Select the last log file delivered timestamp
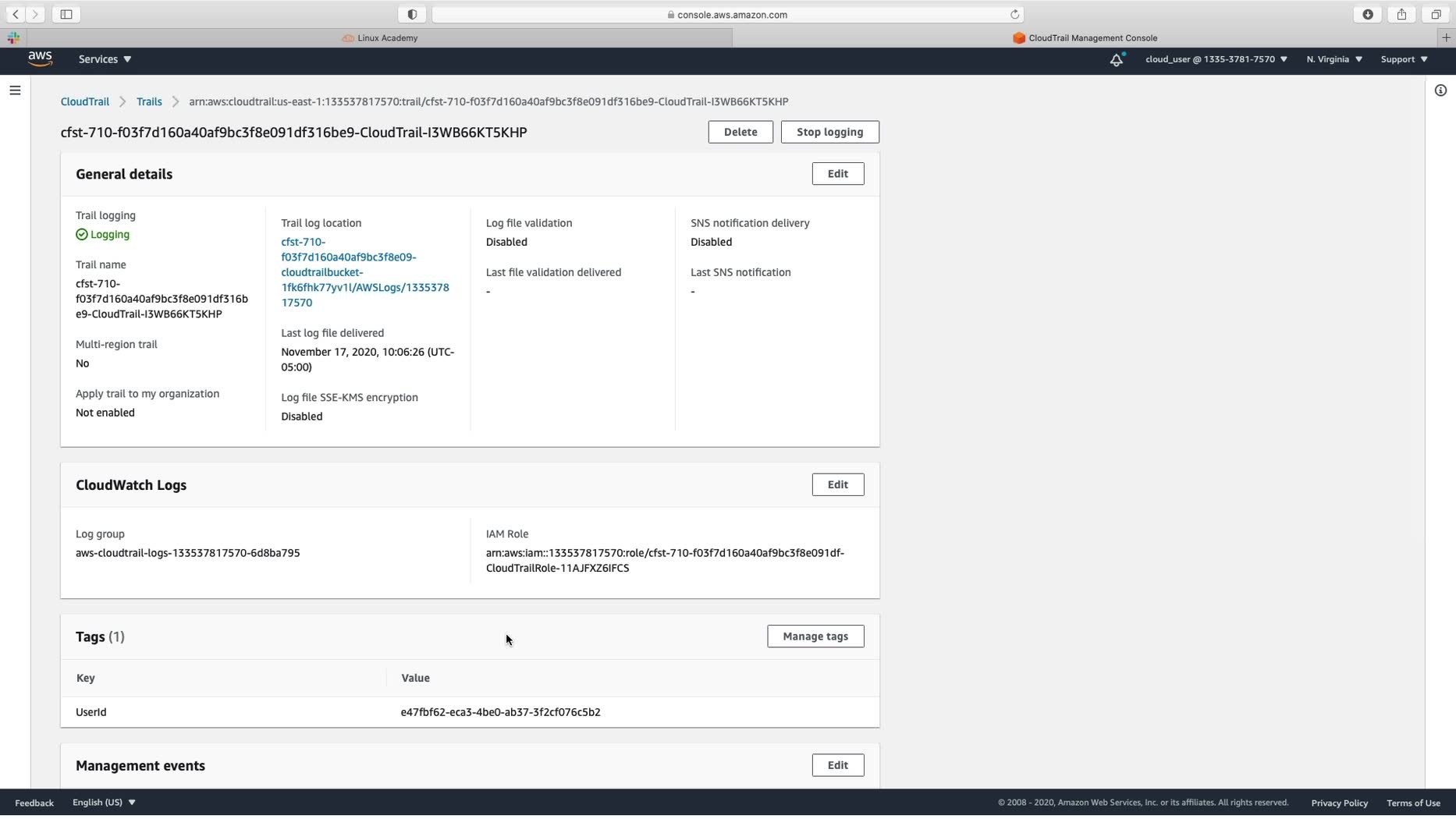Viewport: 1456px width, 819px height. 368,360
